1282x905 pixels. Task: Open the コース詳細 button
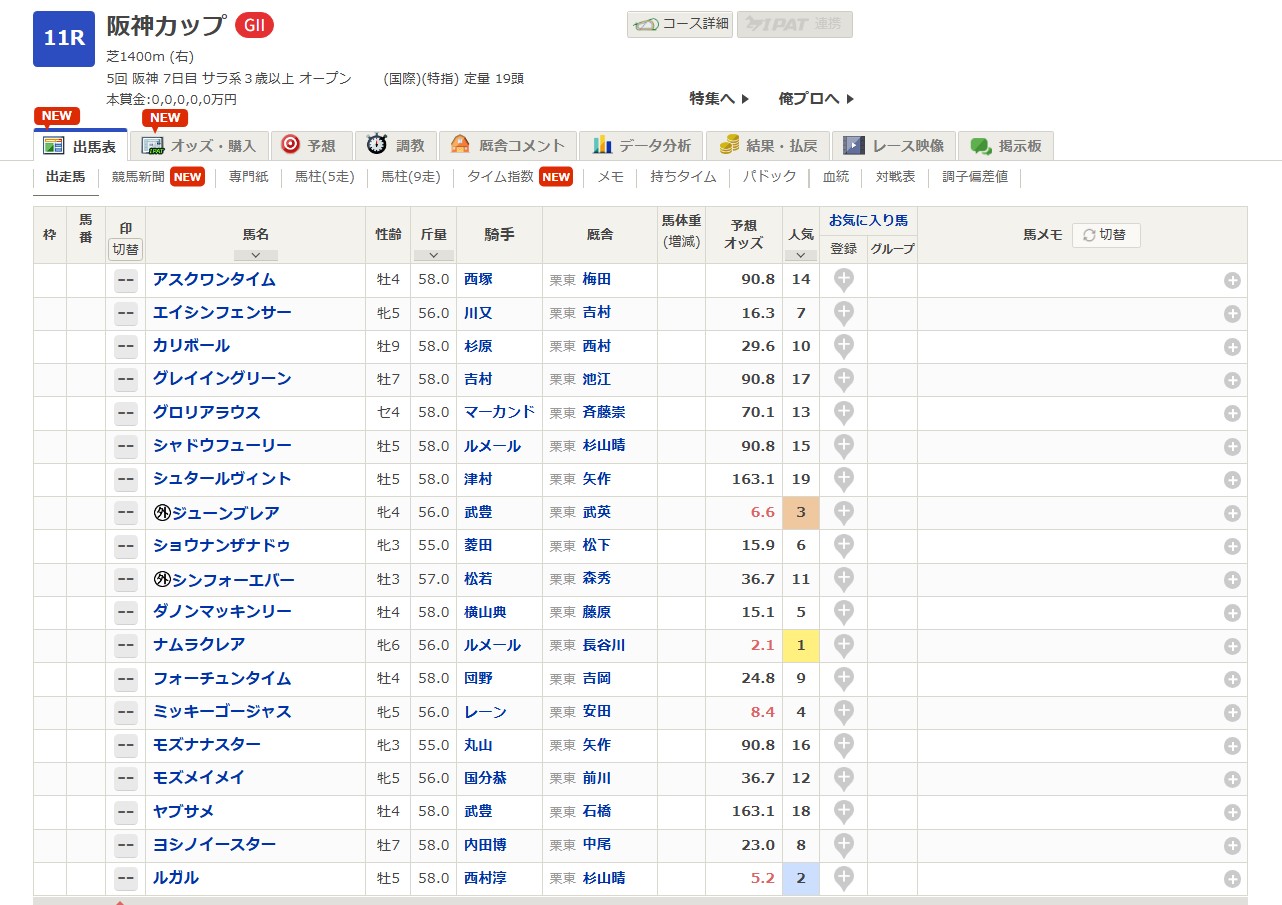point(681,24)
